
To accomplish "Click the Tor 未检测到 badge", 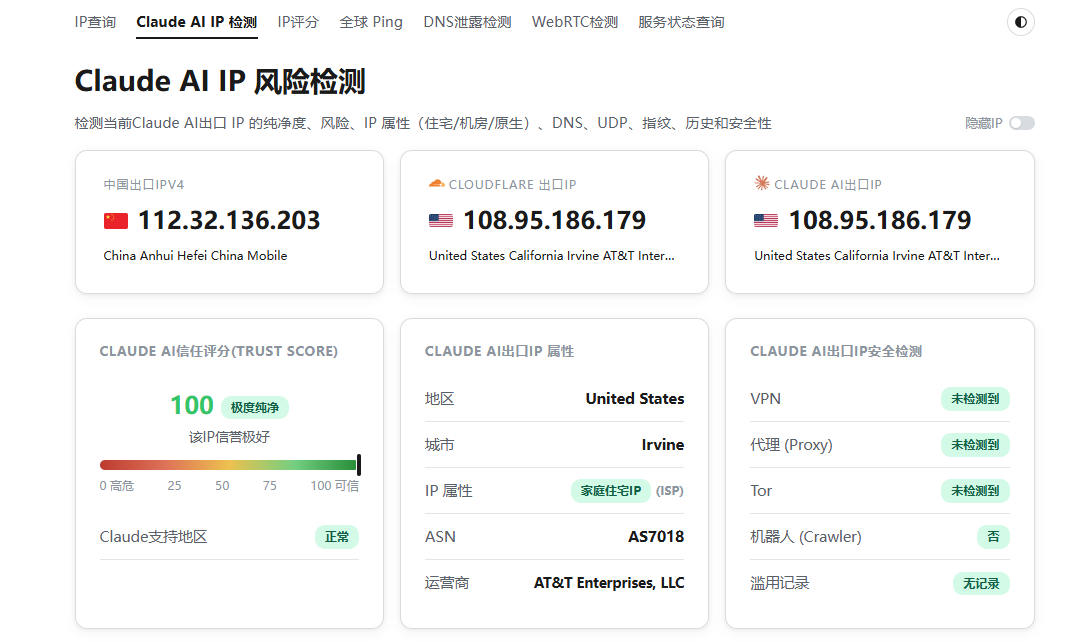I will 975,491.
